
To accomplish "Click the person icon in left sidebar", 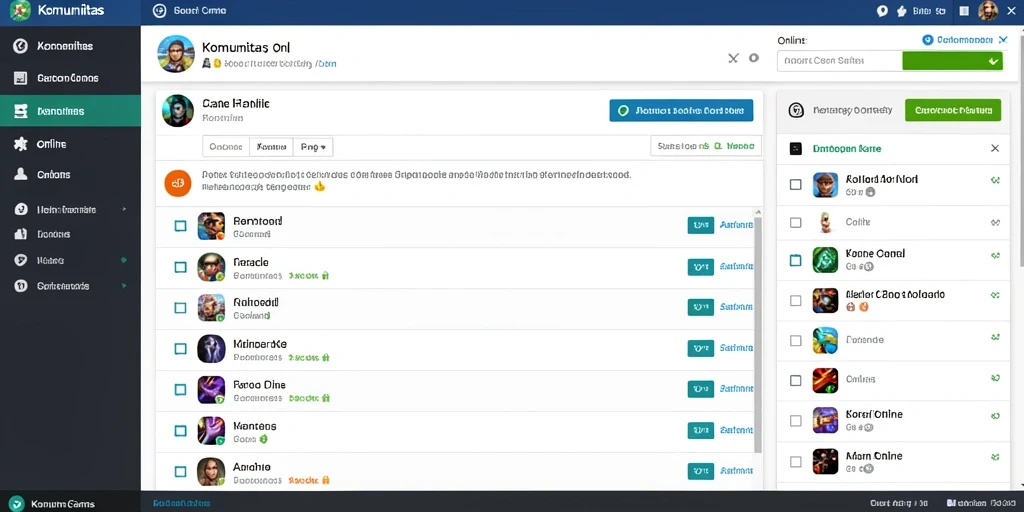I will [x=21, y=174].
